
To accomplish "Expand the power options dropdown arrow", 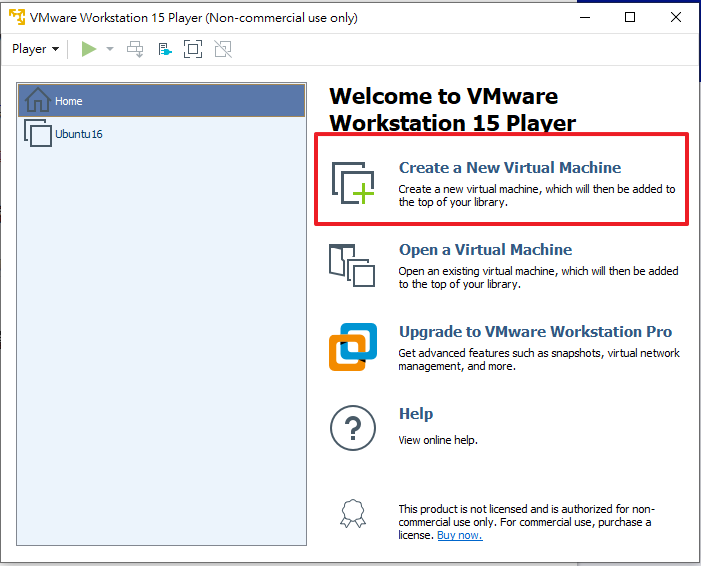I will click(110, 49).
